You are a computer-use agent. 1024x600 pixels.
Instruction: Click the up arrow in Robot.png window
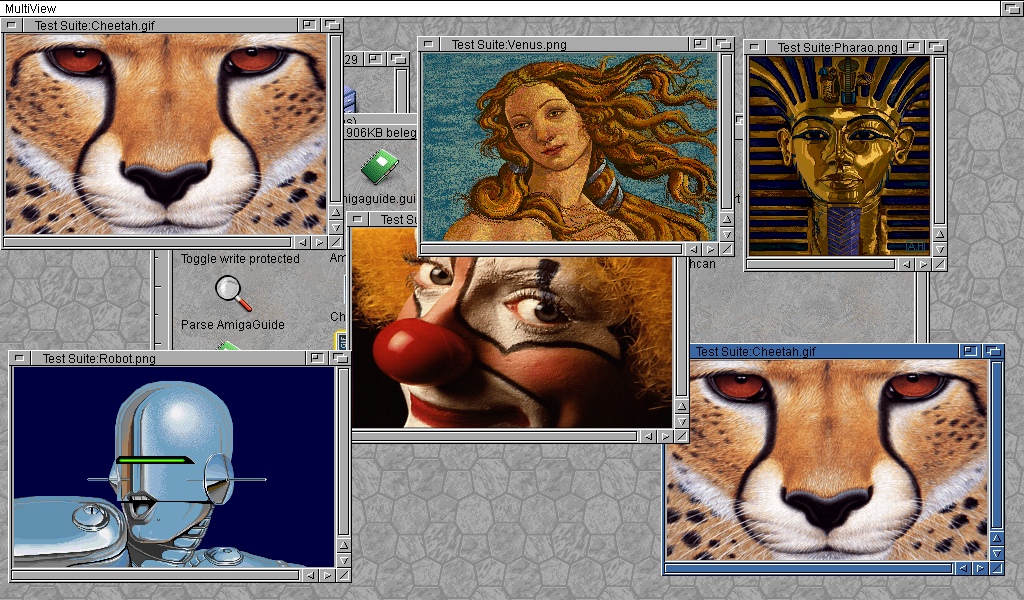344,545
